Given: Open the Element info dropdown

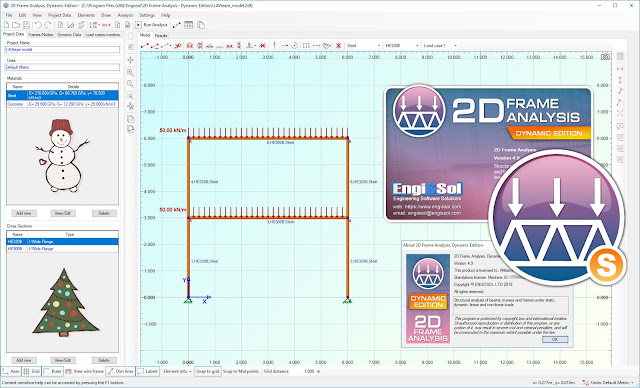Looking at the screenshot, I should [x=177, y=371].
